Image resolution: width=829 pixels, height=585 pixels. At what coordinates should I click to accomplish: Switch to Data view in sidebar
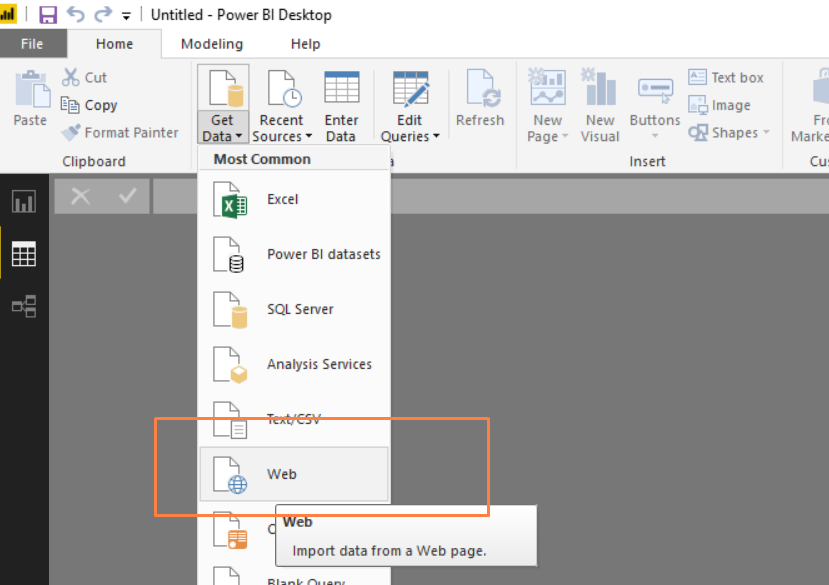[24, 254]
